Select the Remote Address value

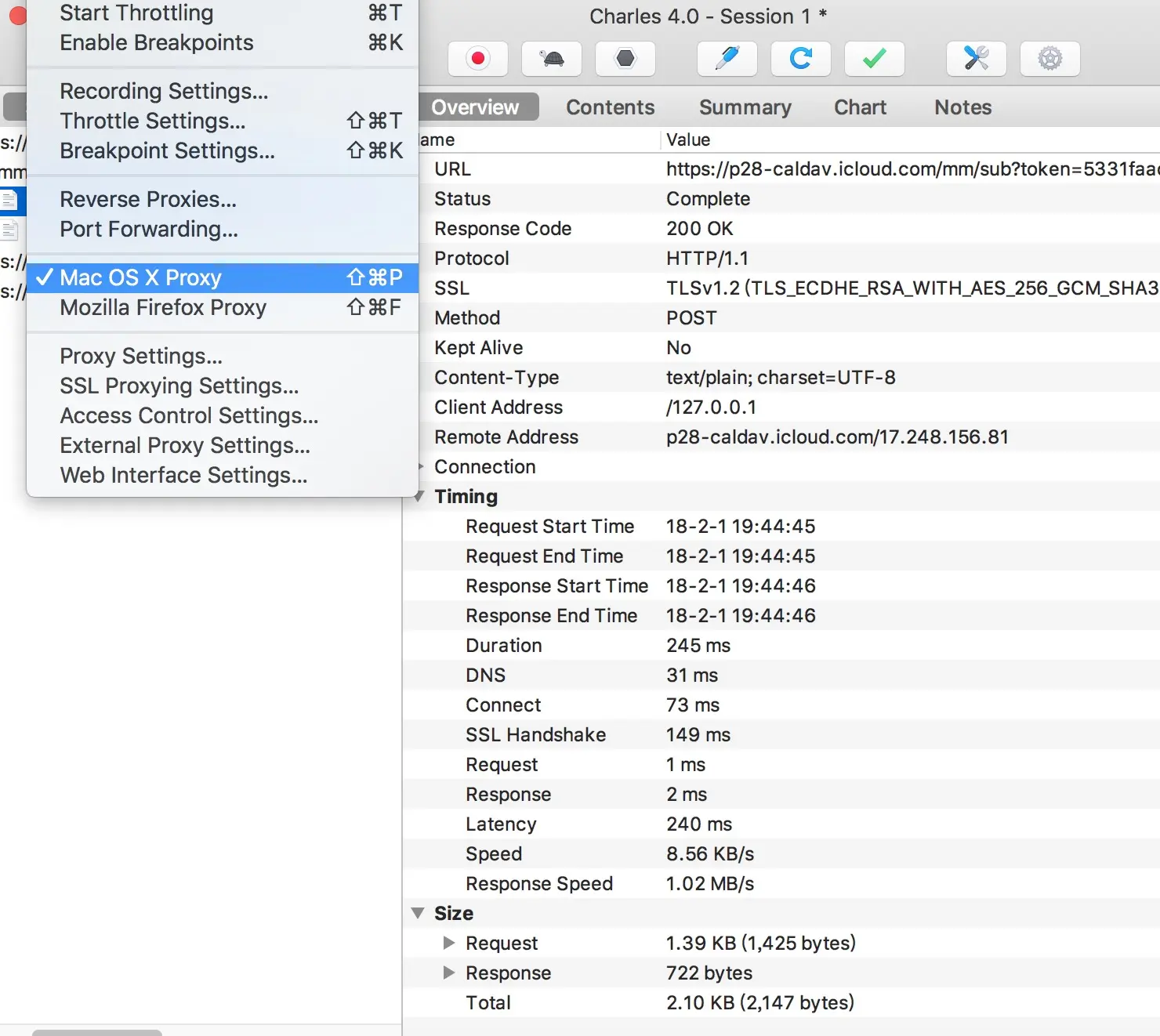pyautogui.click(x=837, y=437)
